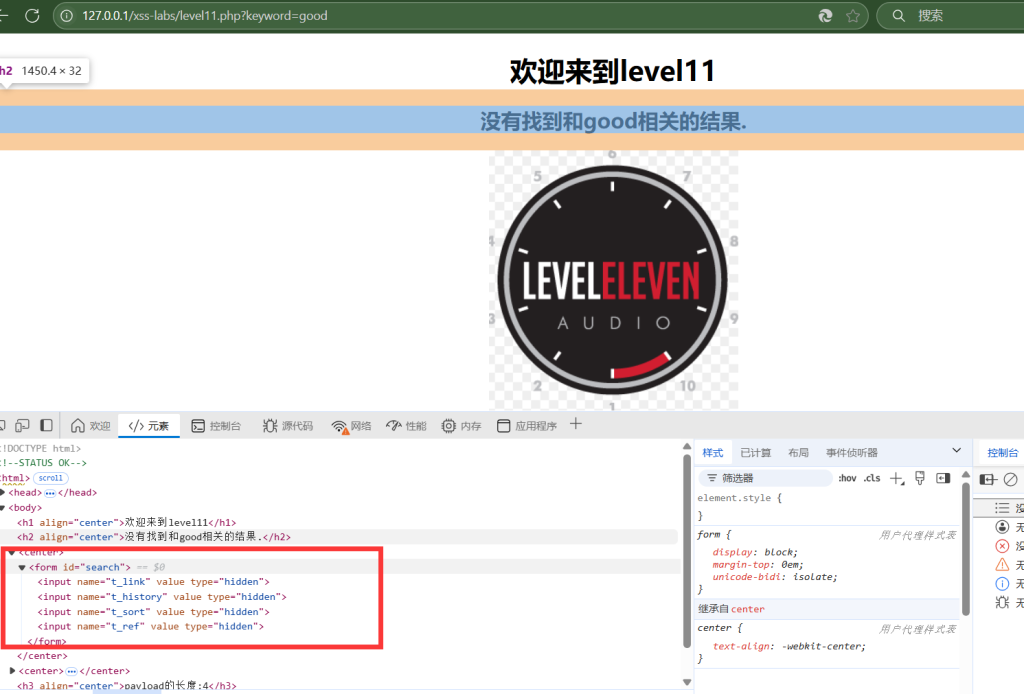
Task: Toggle .cls element classes panel
Action: (872, 479)
